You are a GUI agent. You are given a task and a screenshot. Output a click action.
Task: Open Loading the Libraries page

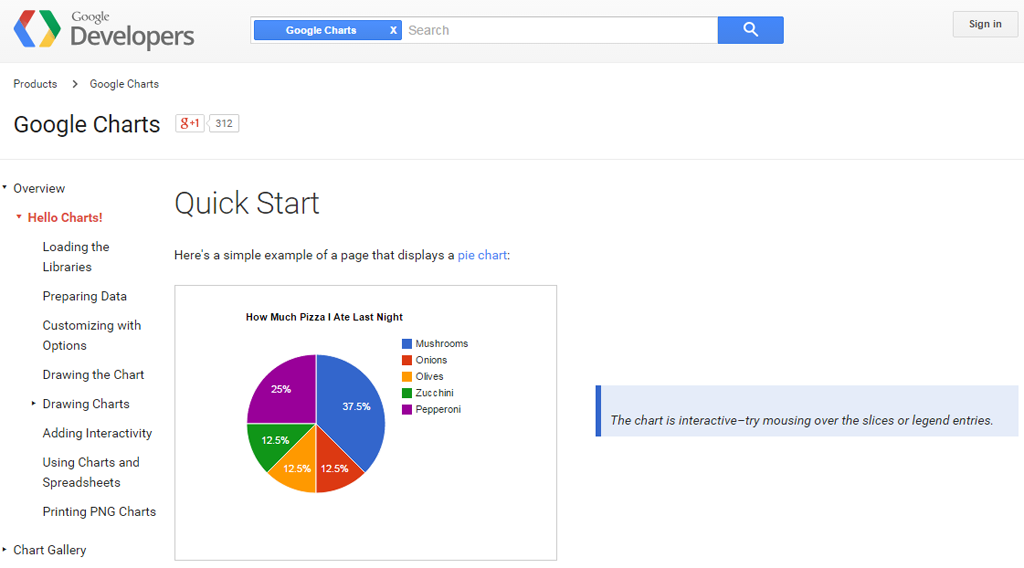76,257
